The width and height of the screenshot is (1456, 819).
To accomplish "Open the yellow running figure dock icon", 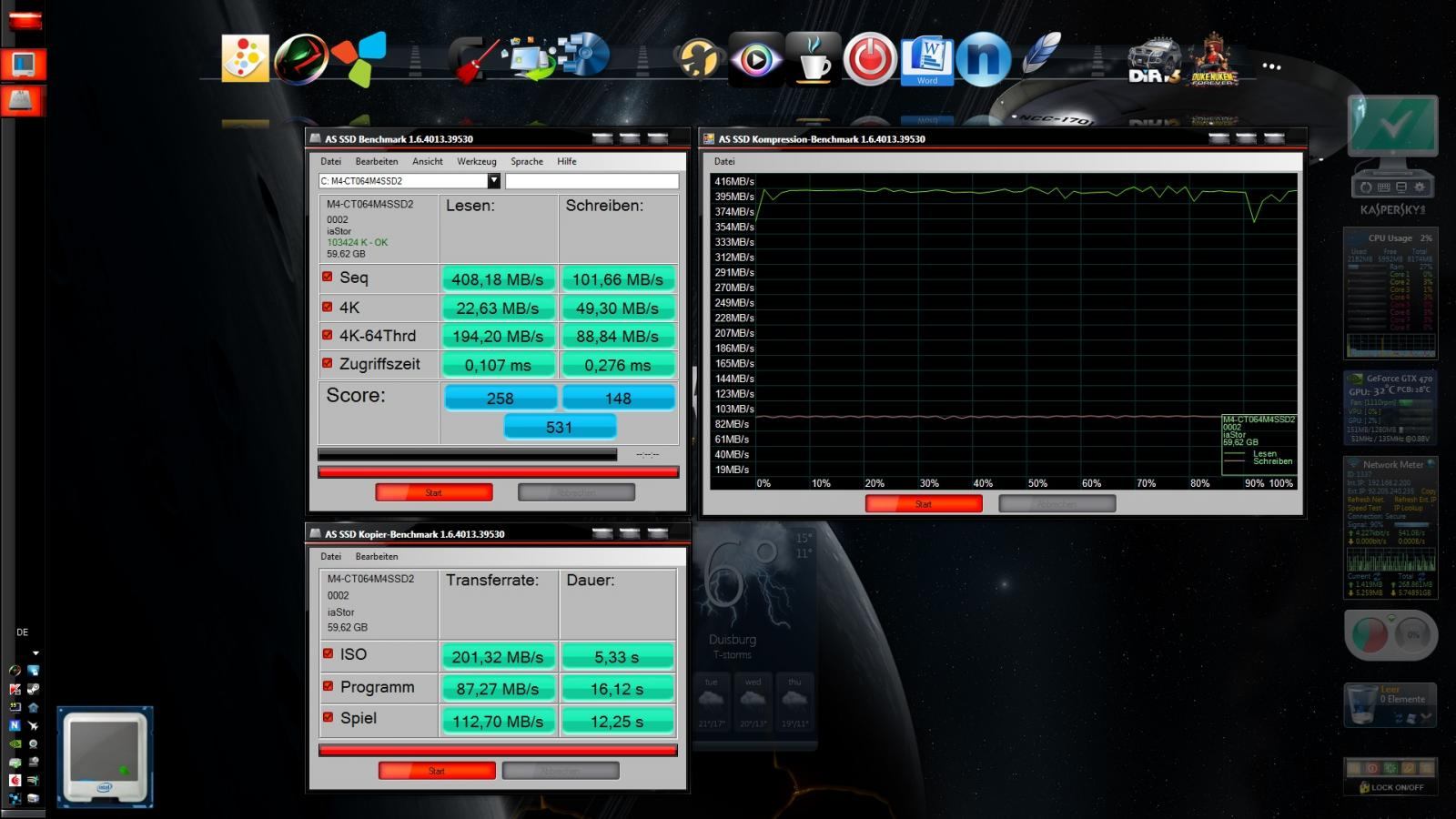I will 698,60.
